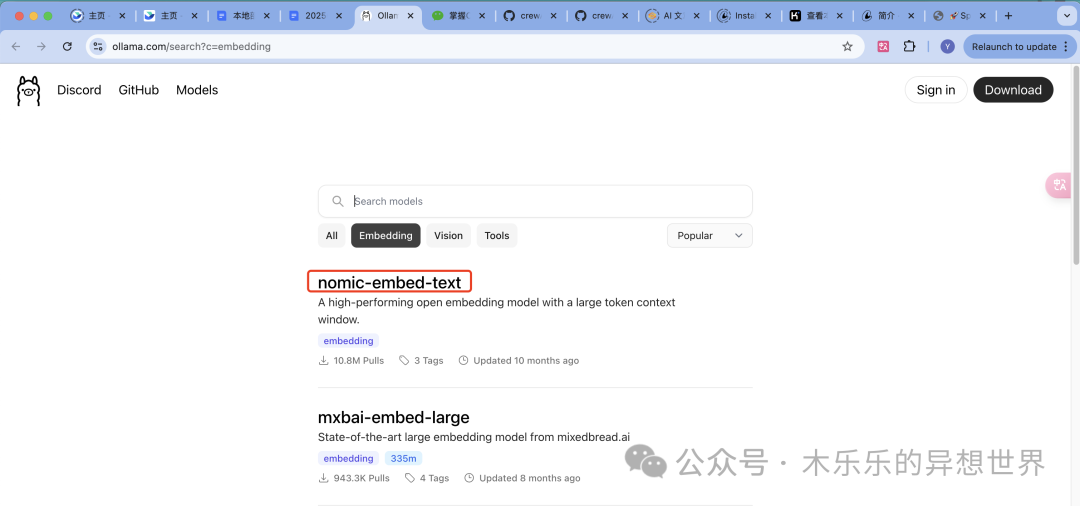This screenshot has width=1080, height=506.
Task: Open the Discord link
Action: [x=79, y=90]
